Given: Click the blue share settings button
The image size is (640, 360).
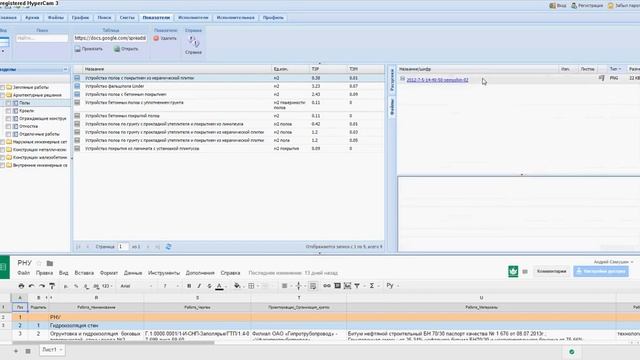Looking at the screenshot, I should 601,271.
